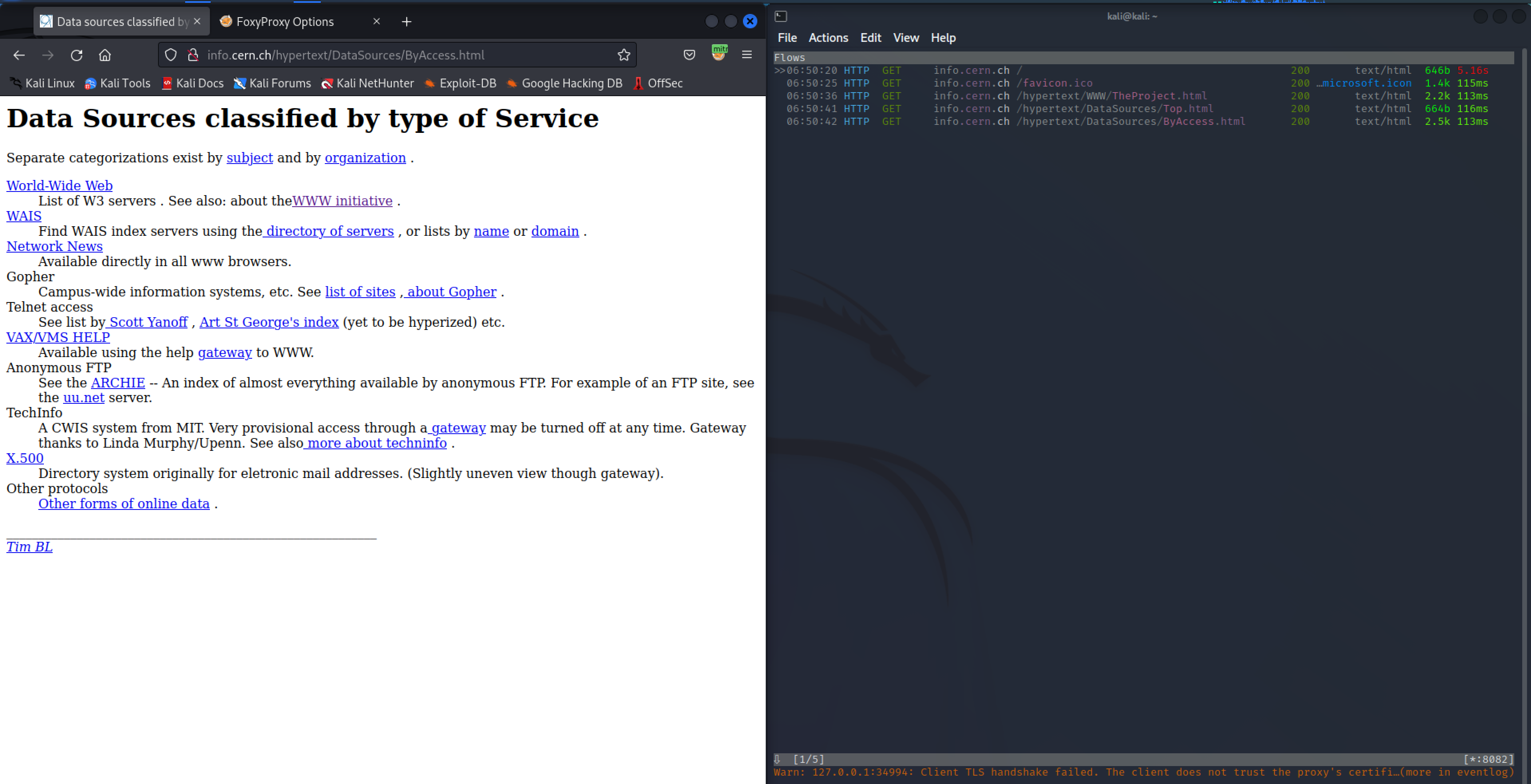The width and height of the screenshot is (1531, 784).
Task: Open a new browser tab
Action: click(407, 22)
